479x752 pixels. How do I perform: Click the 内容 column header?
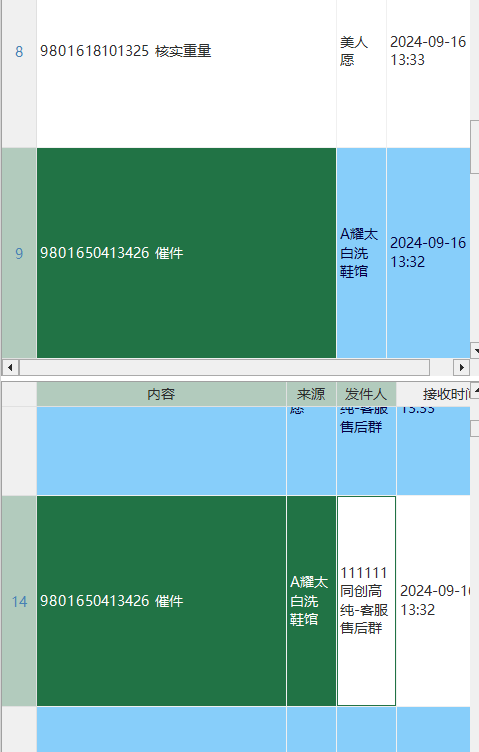[161, 394]
